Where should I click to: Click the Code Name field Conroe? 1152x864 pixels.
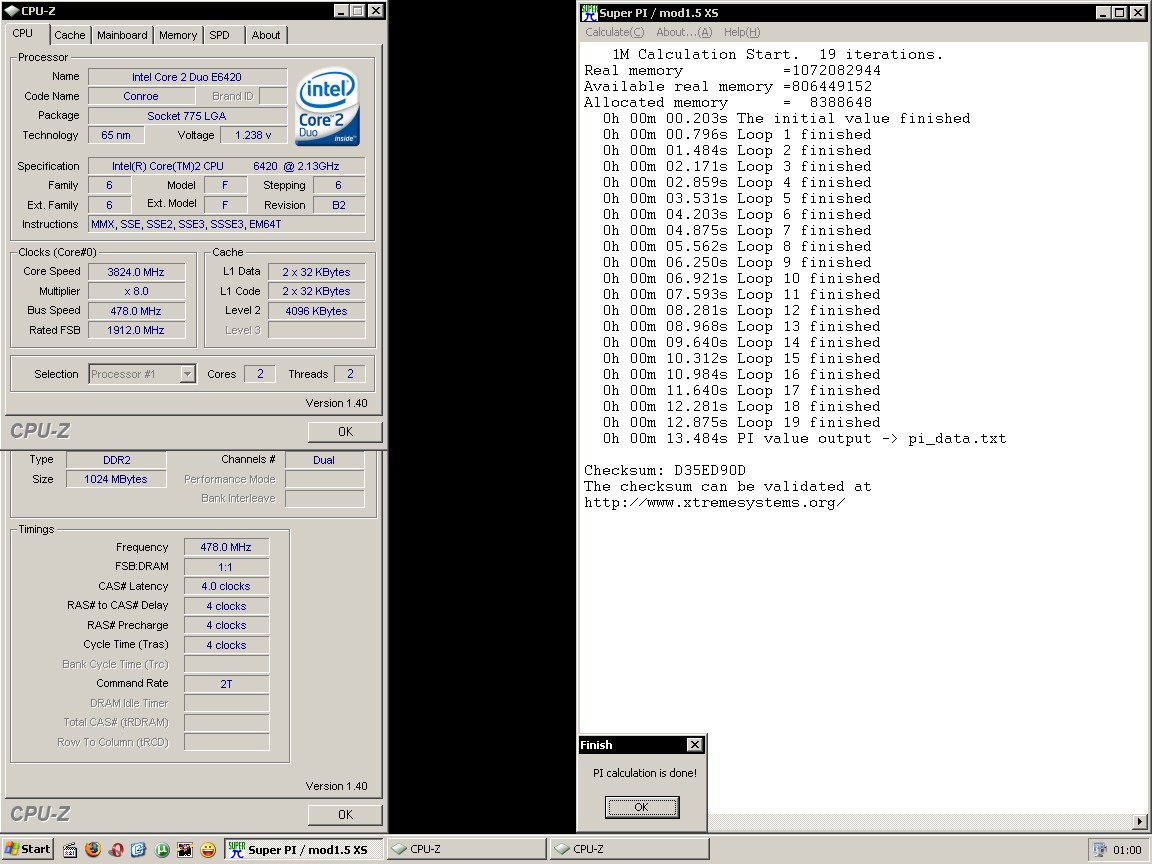tap(141, 96)
